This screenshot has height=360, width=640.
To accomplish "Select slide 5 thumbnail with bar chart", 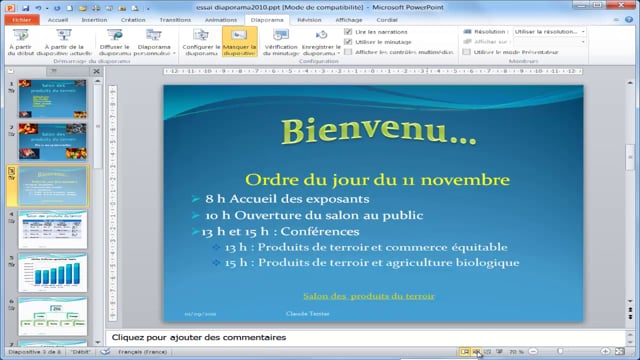I will (53, 272).
